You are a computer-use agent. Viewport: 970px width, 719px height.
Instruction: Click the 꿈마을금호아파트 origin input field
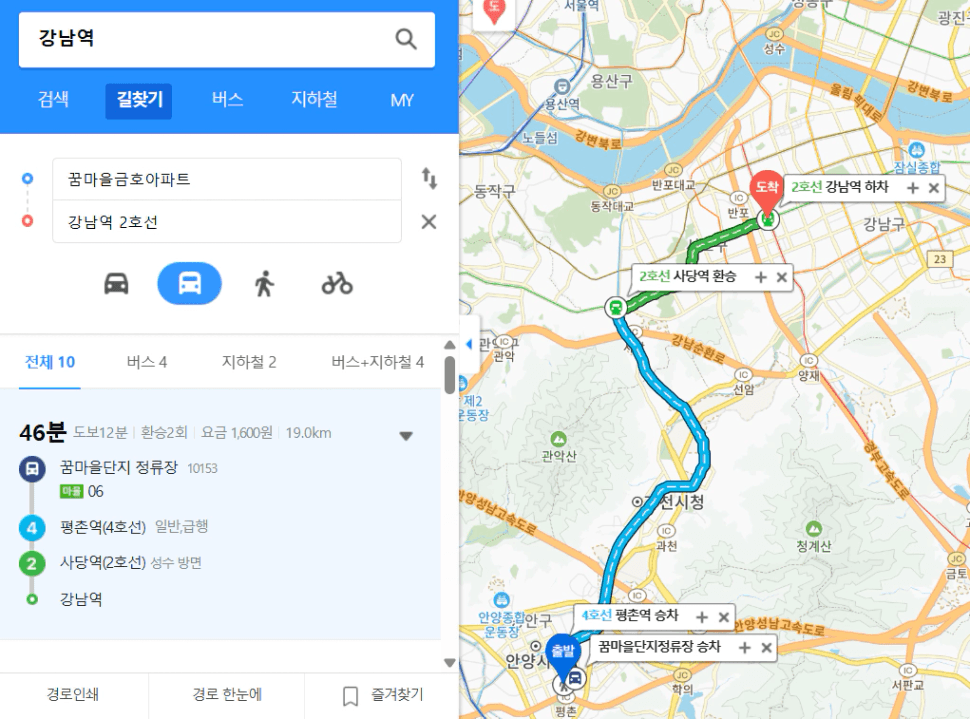tap(227, 179)
